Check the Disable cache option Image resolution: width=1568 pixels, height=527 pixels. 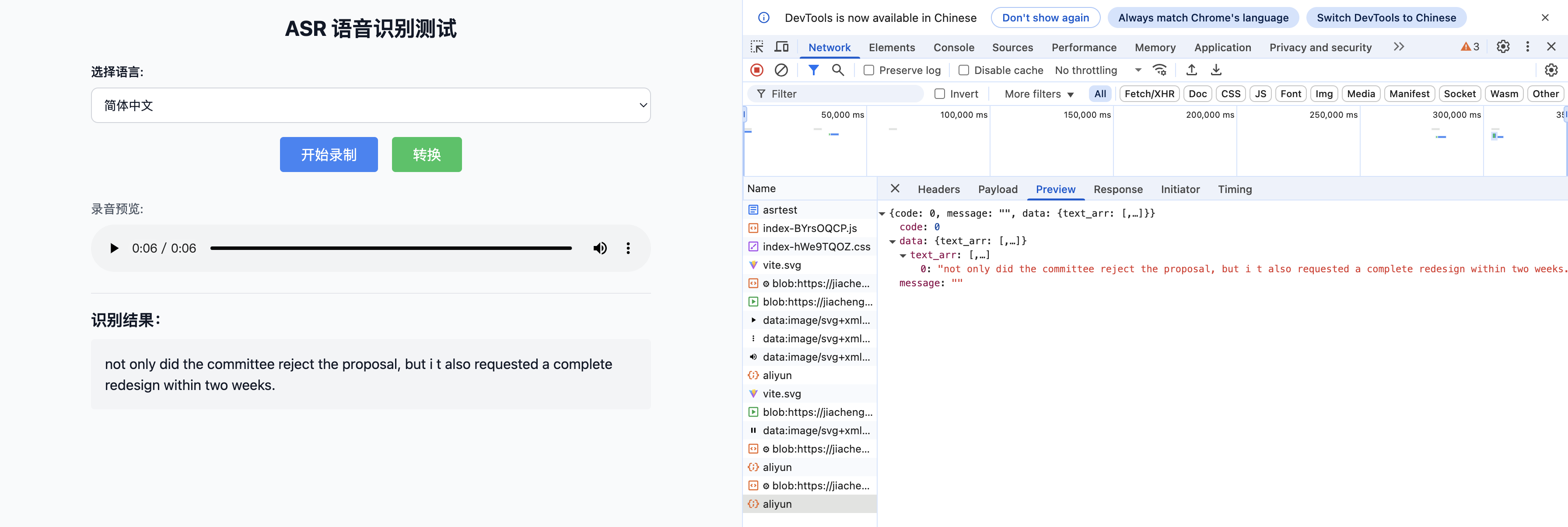point(963,70)
